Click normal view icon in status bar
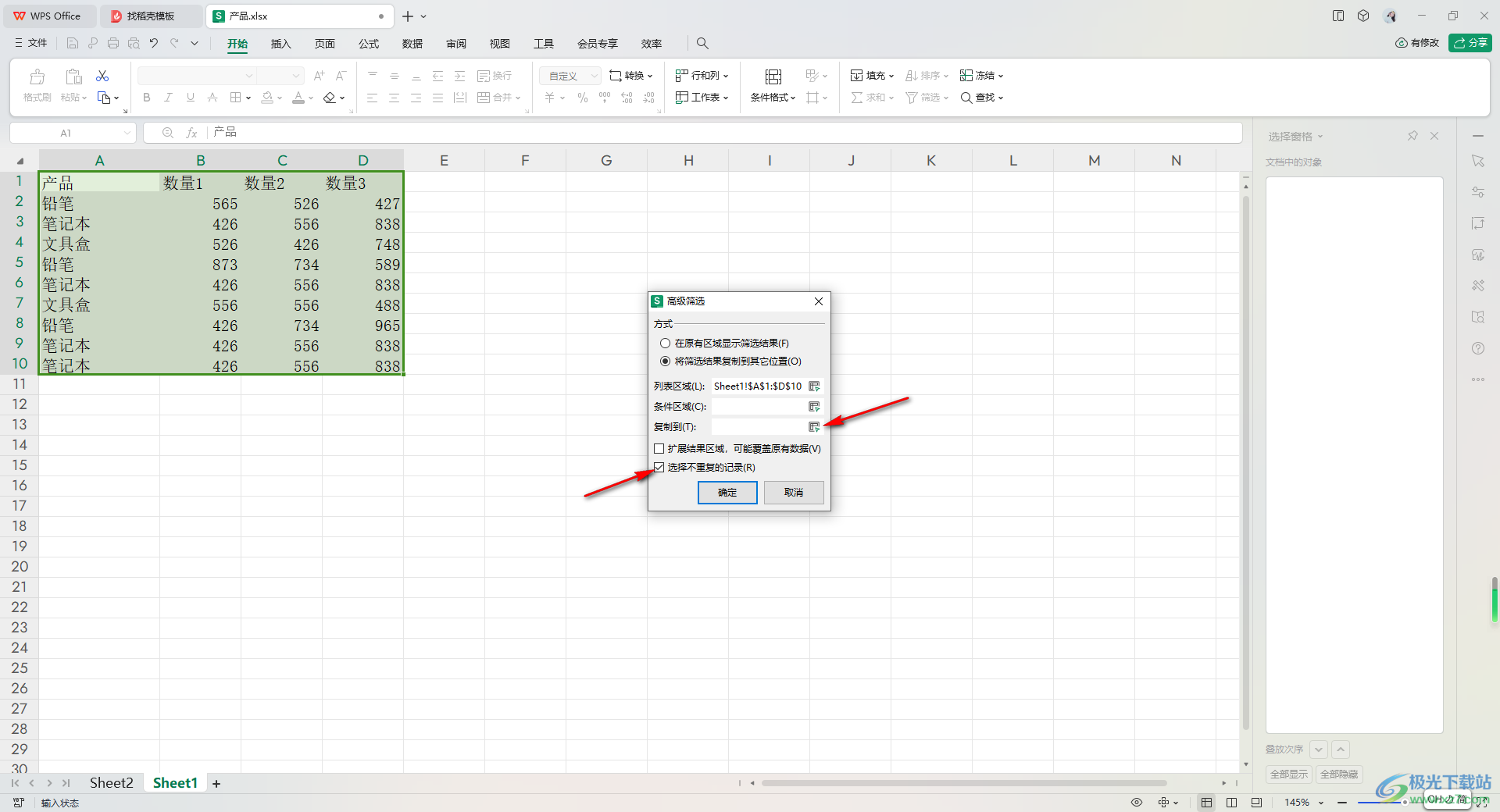 tap(1207, 803)
